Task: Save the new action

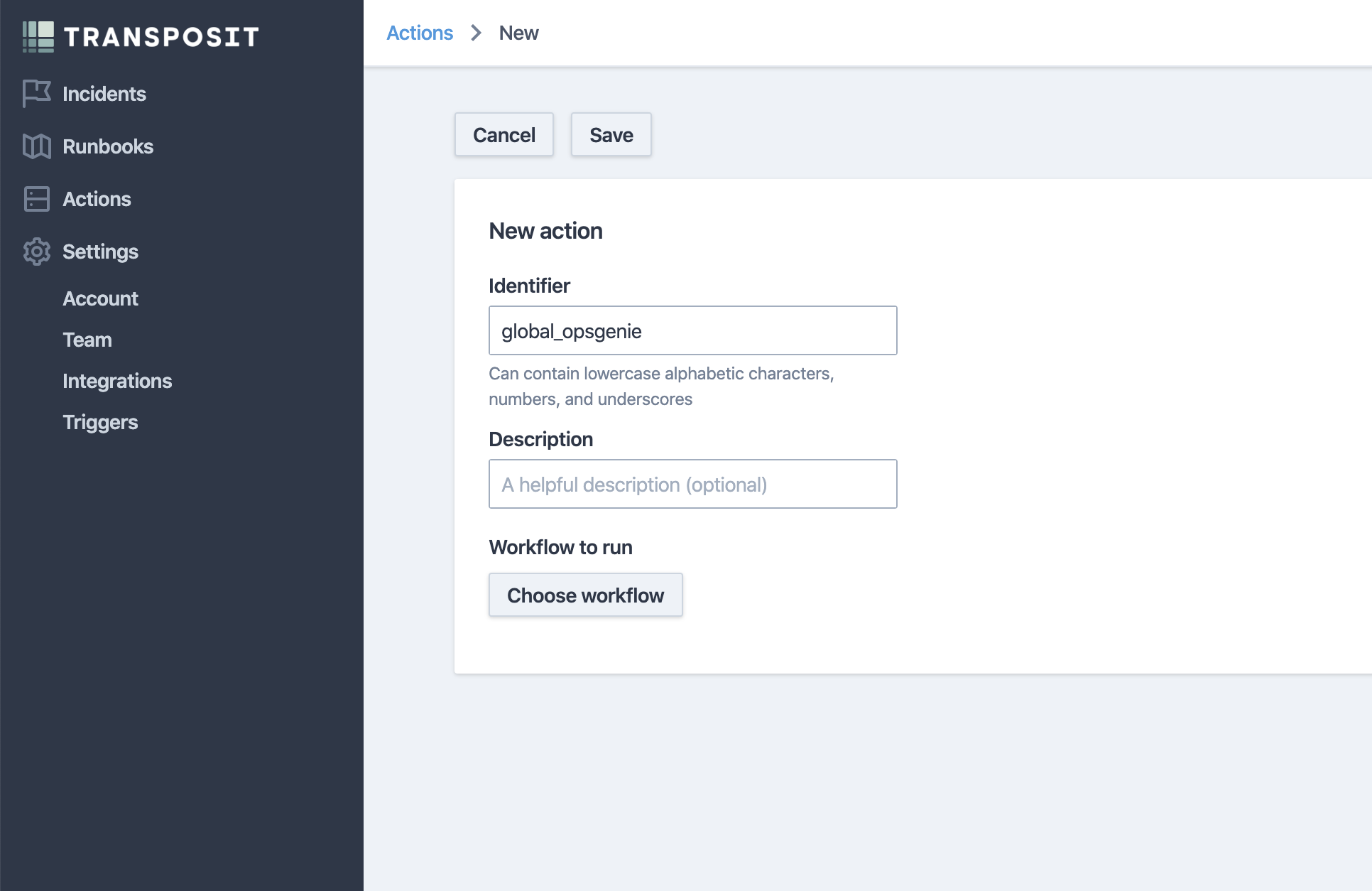Action: coord(611,135)
